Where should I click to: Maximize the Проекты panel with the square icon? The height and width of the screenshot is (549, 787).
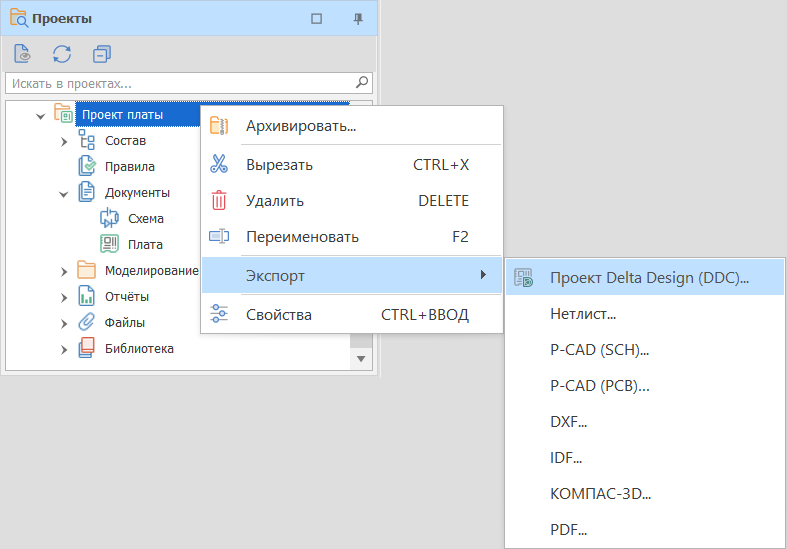(x=316, y=19)
